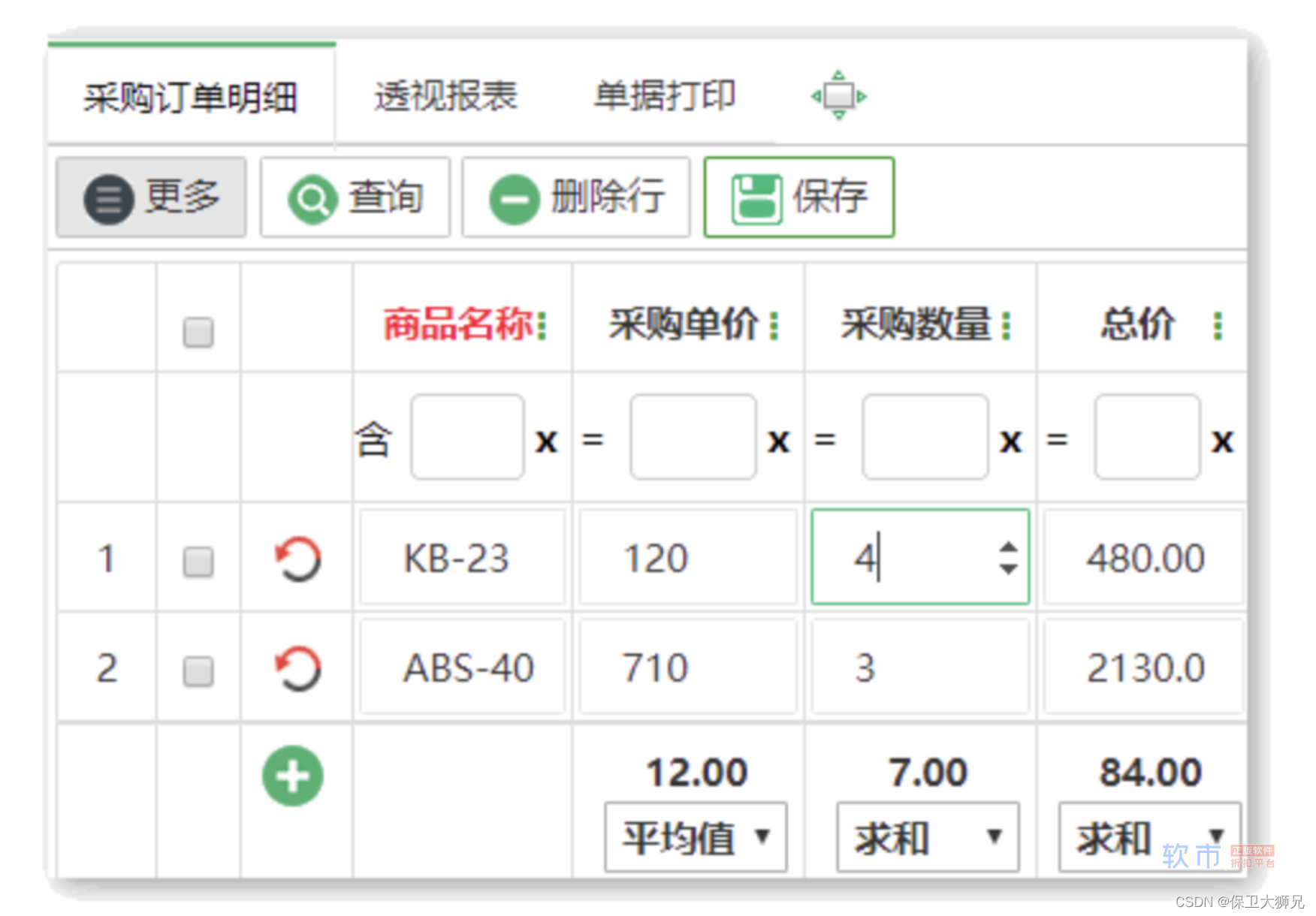Clear the 商品名称 filter with its x

point(547,441)
